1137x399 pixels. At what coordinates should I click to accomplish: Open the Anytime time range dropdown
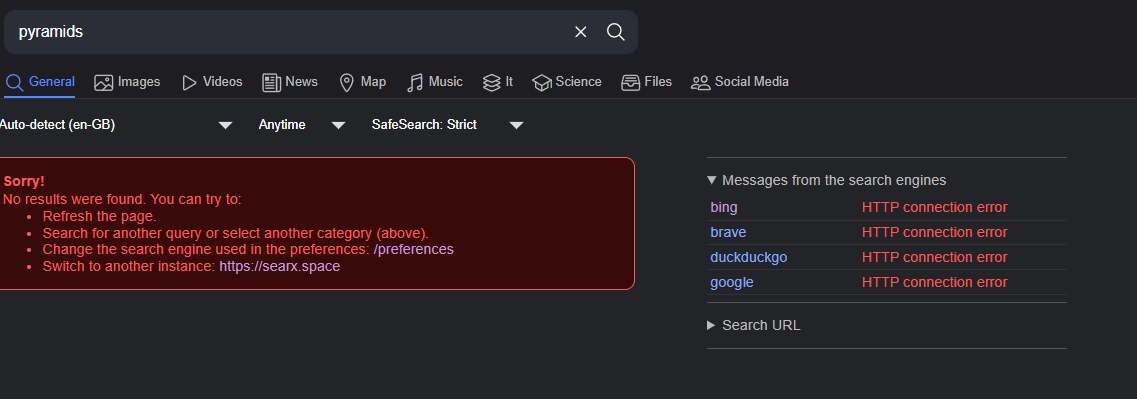coord(302,125)
